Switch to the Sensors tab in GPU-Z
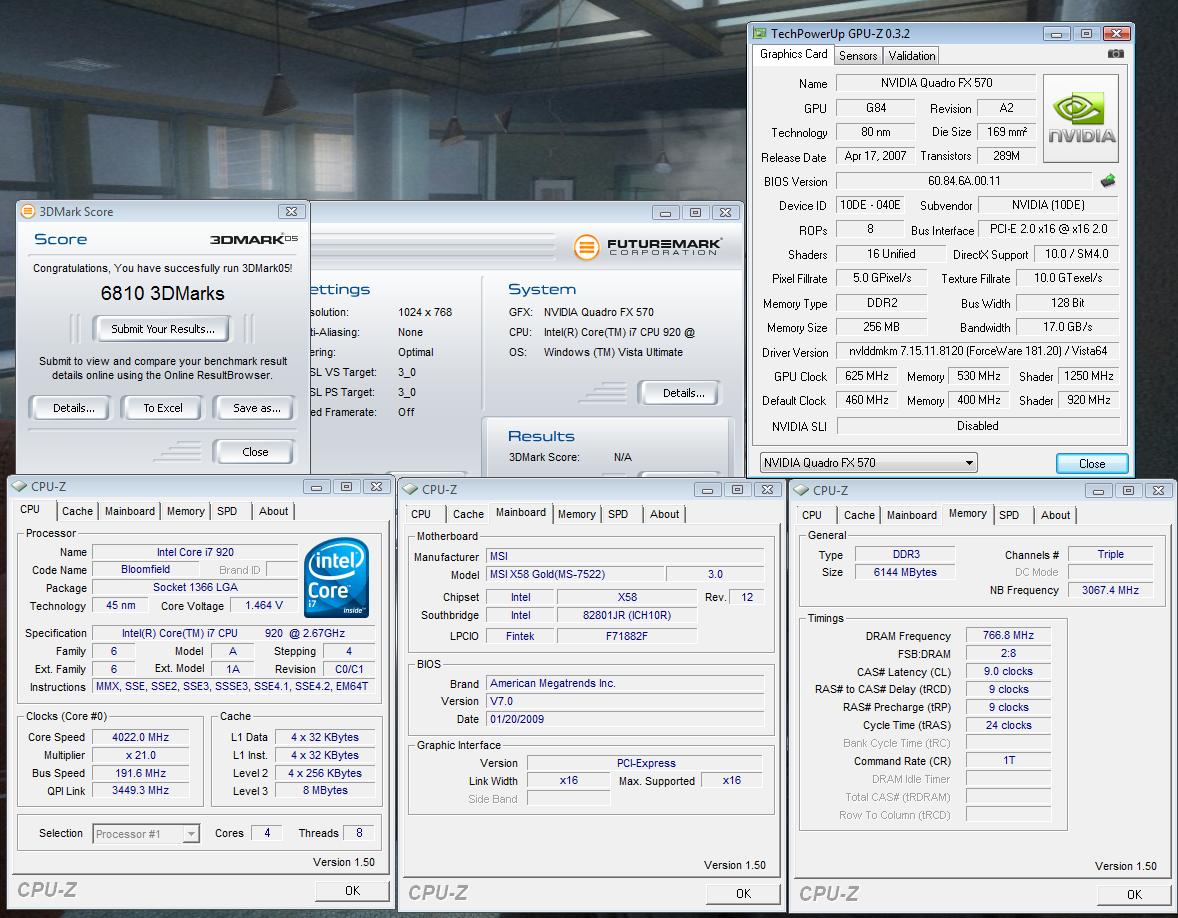 click(857, 56)
